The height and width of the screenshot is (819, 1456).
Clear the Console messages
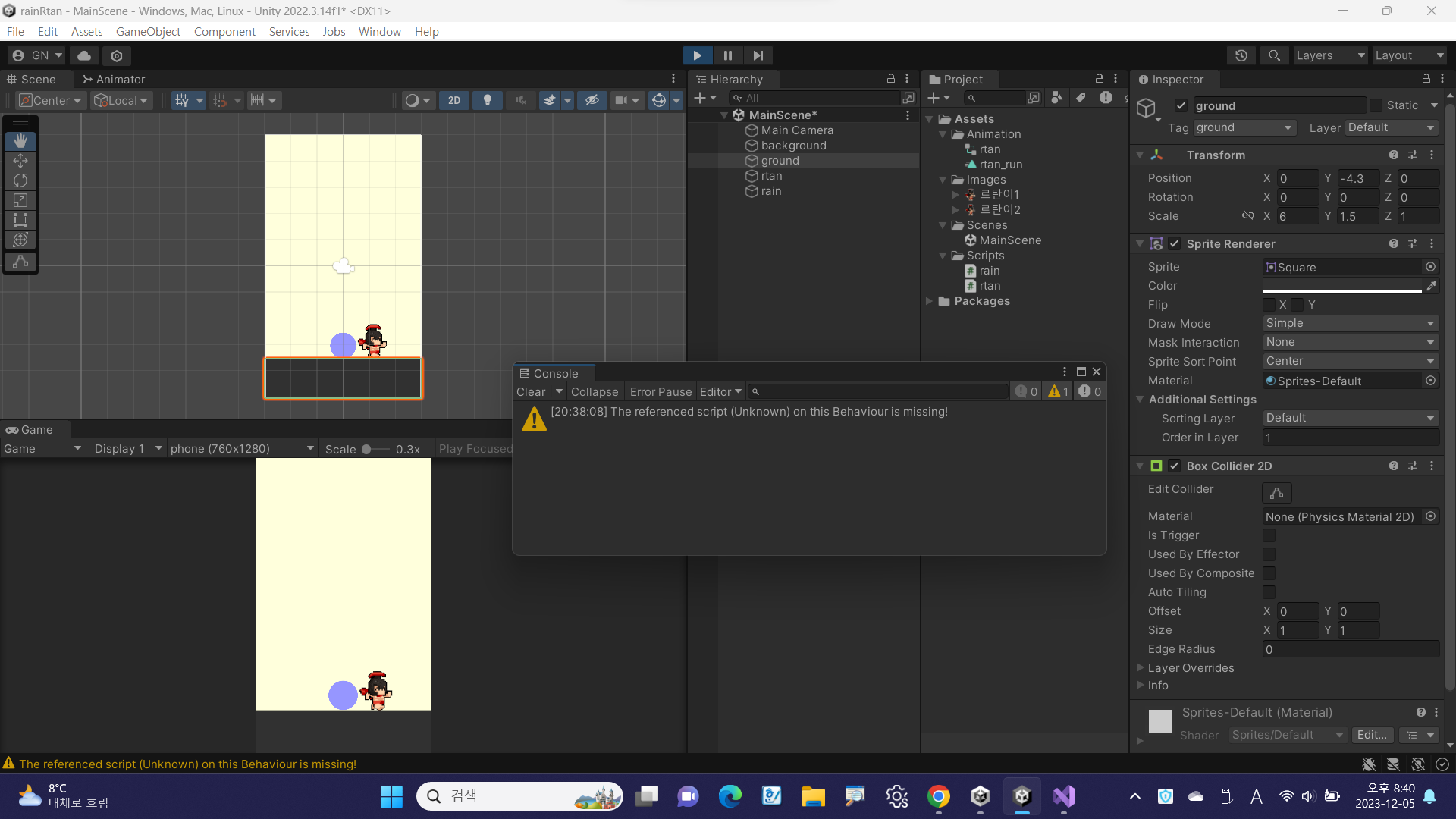(531, 392)
